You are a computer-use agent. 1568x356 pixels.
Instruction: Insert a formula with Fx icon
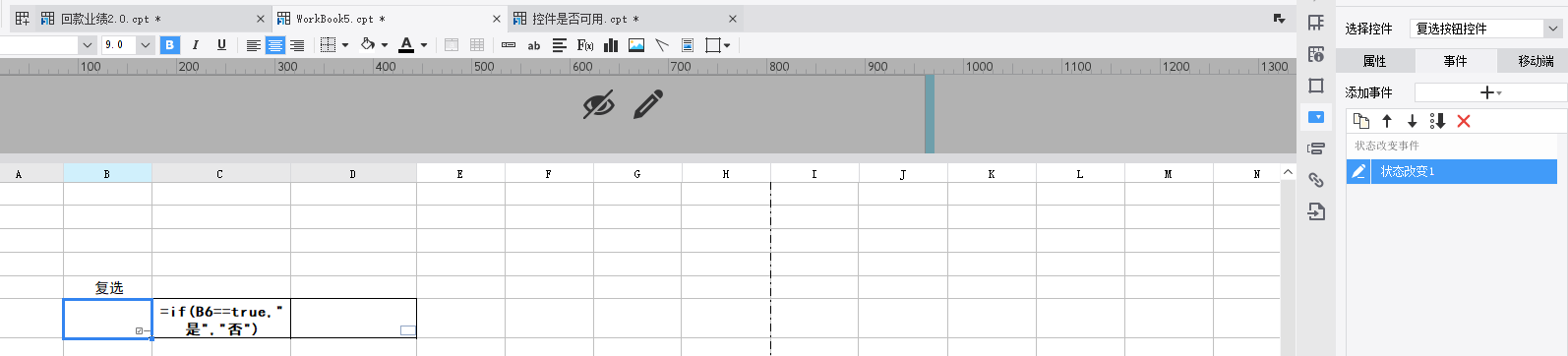585,45
